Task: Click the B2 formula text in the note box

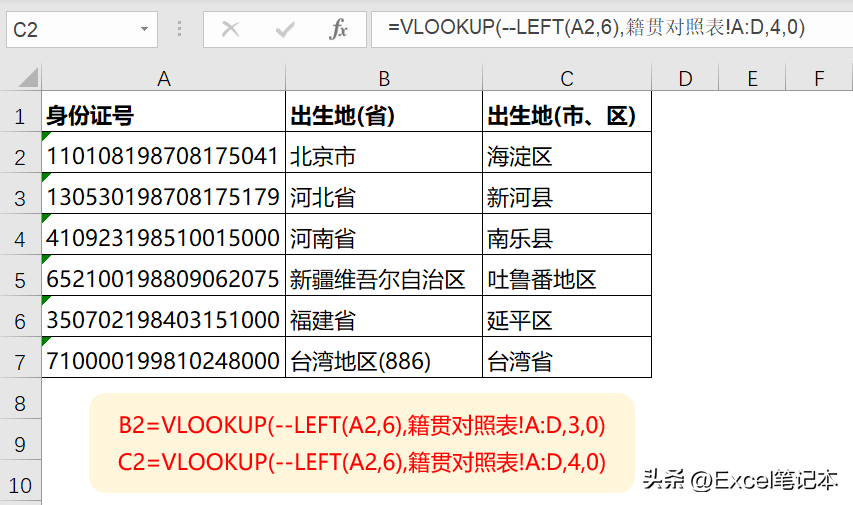Action: 362,425
